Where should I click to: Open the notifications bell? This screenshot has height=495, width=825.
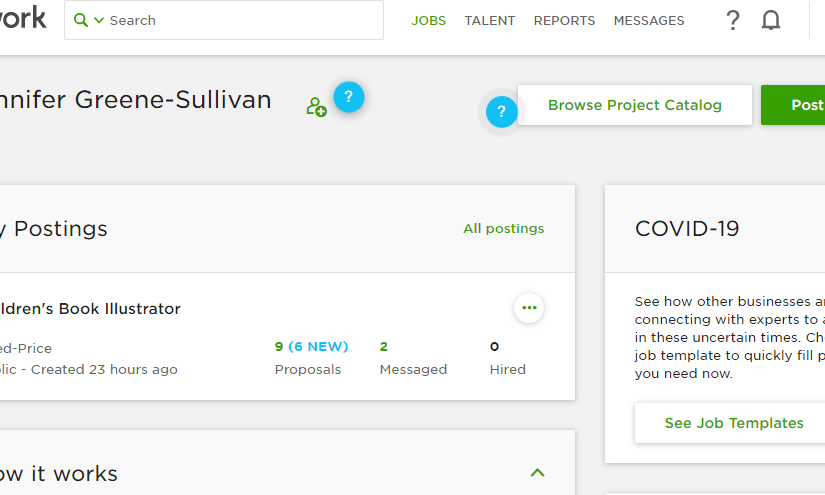point(771,20)
